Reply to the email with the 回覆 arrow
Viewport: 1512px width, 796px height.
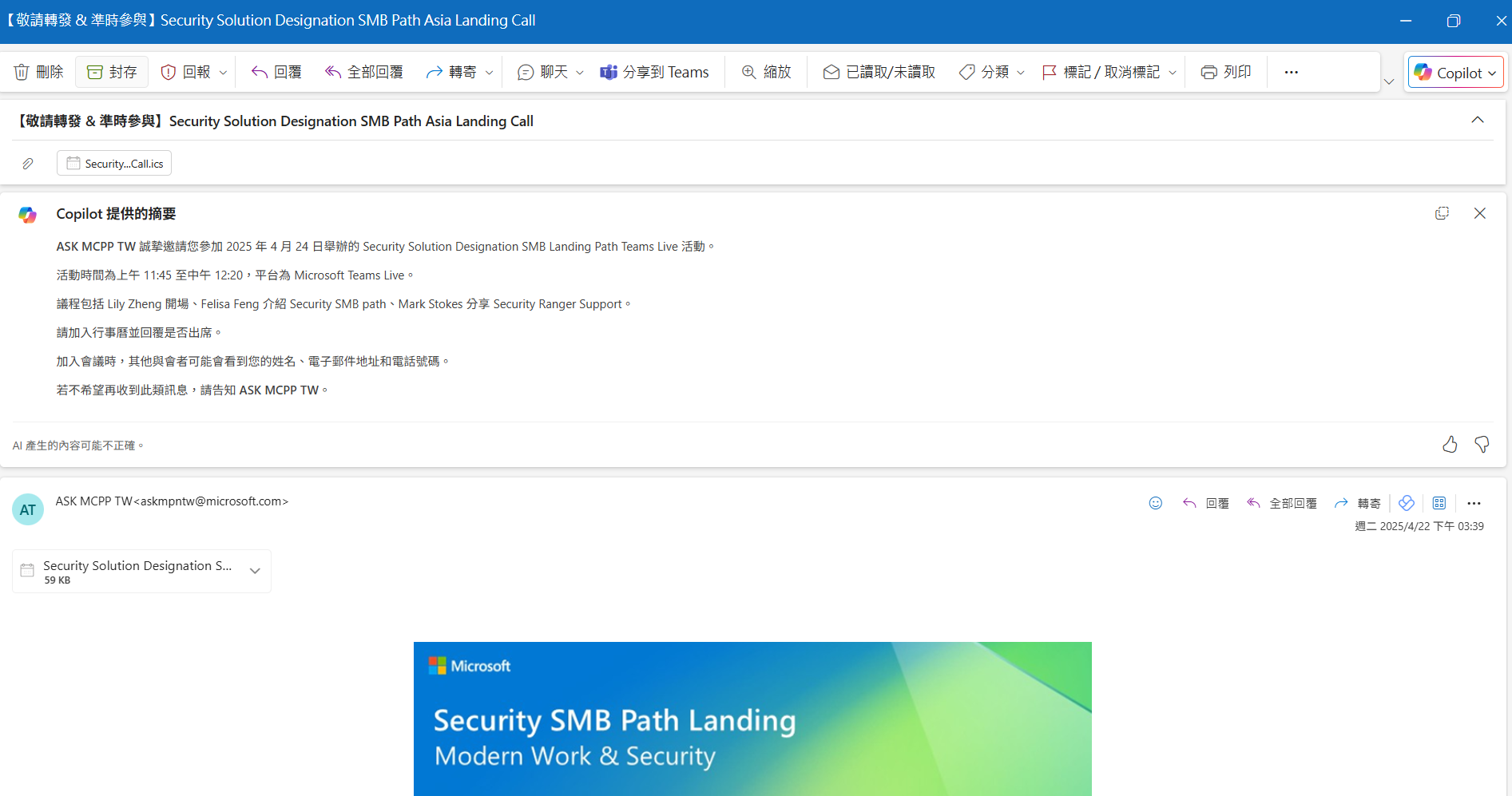[275, 72]
